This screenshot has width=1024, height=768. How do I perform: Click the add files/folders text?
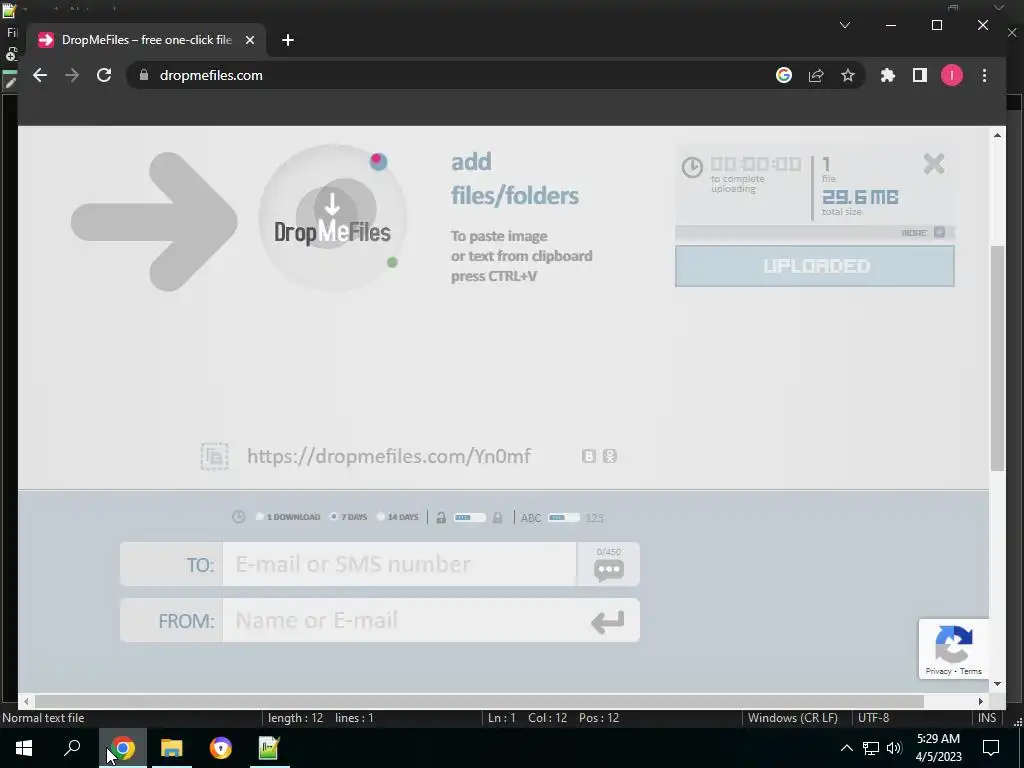point(515,178)
